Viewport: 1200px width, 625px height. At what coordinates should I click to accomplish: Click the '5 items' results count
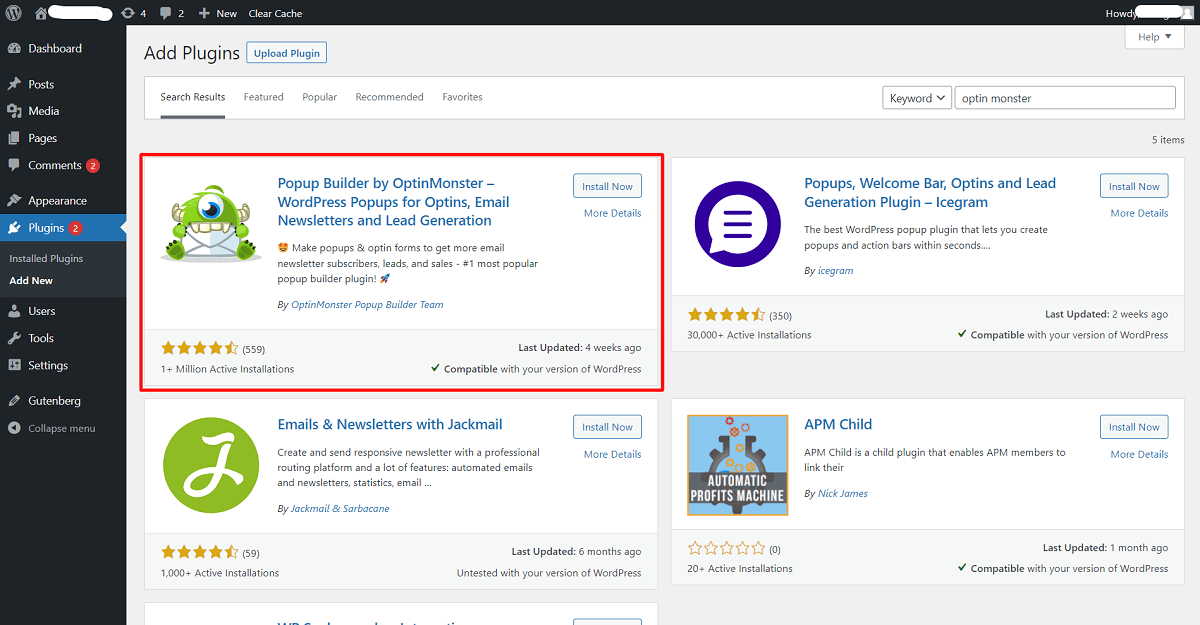point(1168,140)
